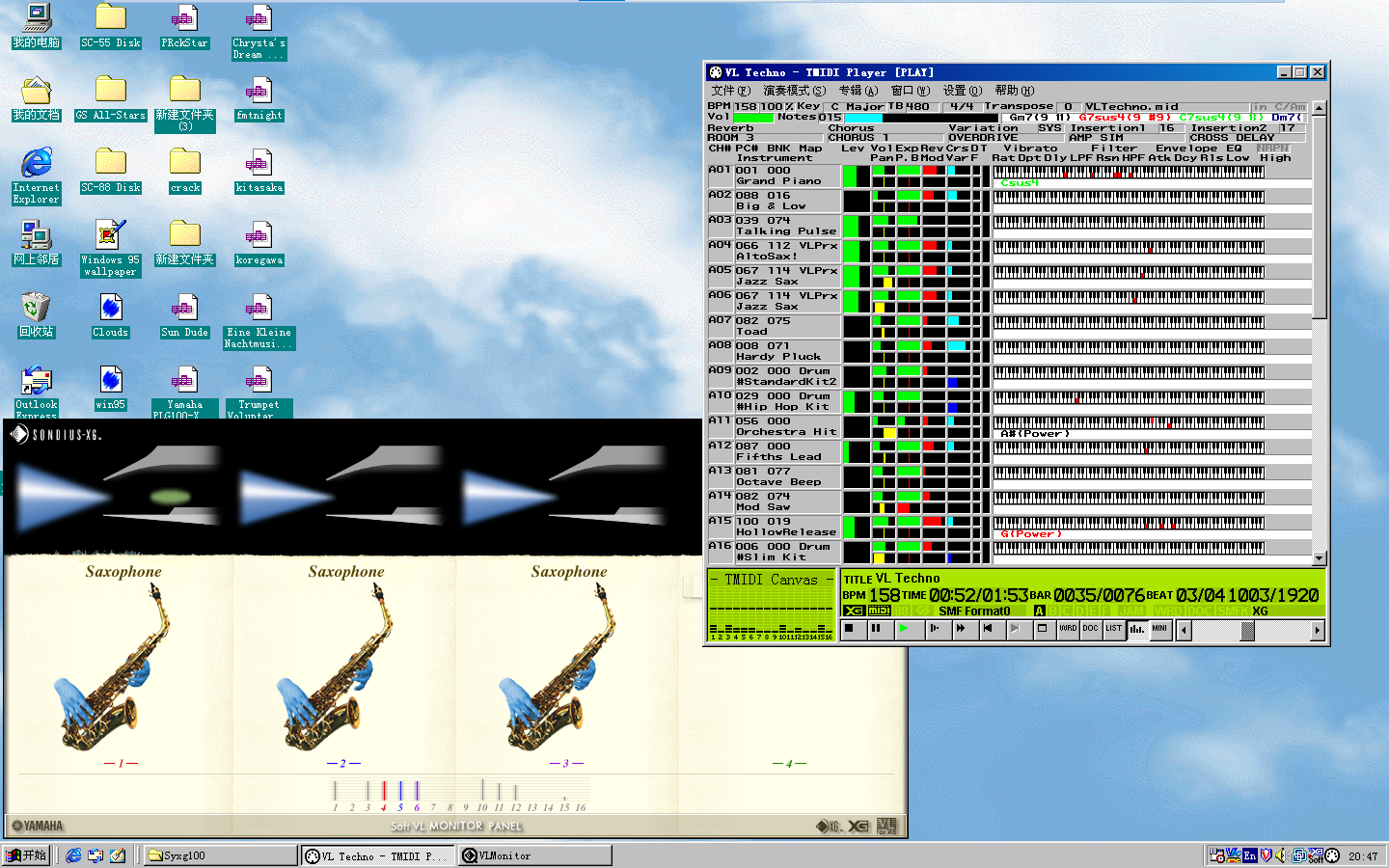Click the TMIDI Canvas level meter panel
Viewport: 1389px width, 868px height.
pos(772,606)
